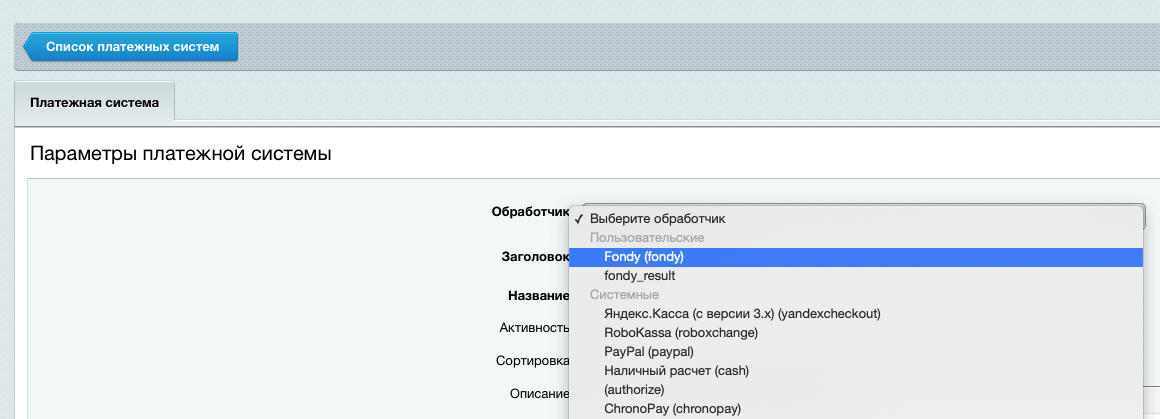Open the Платежная система tab

coord(95,102)
